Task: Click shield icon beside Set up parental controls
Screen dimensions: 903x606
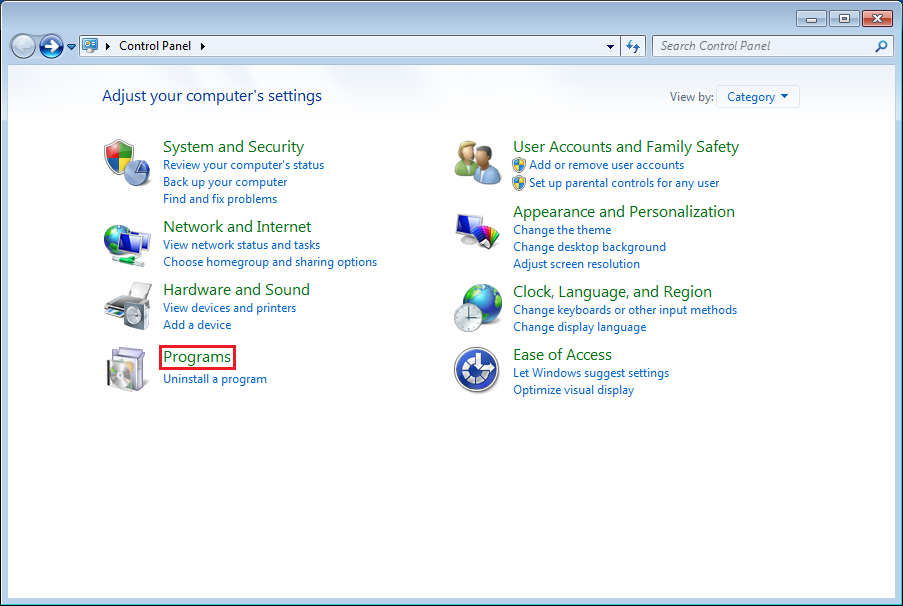Action: point(519,183)
